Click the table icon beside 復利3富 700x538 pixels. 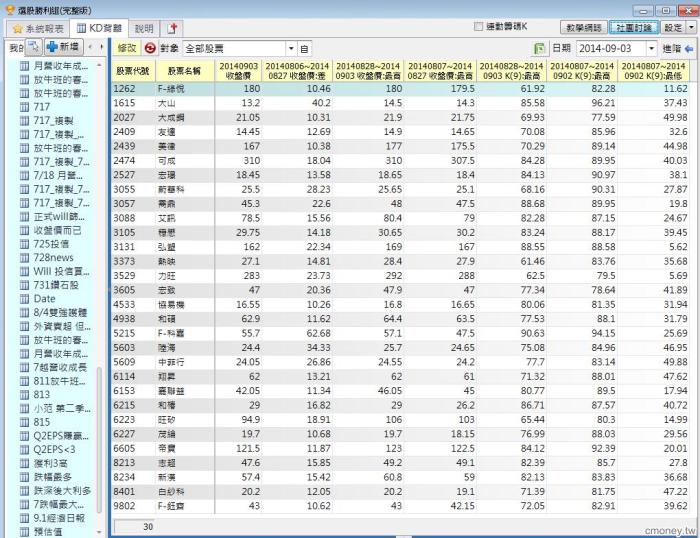coord(25,463)
